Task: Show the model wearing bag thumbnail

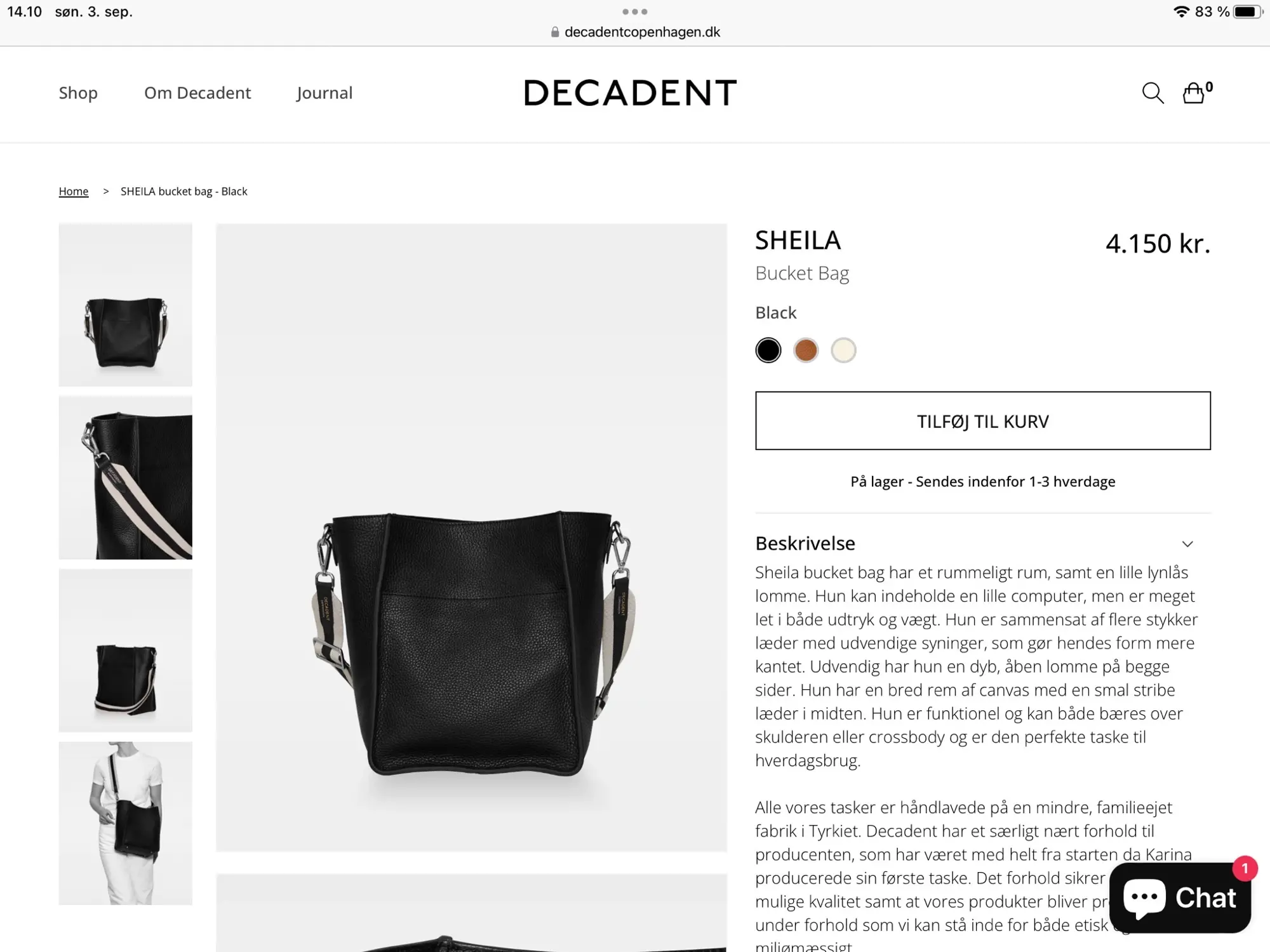Action: pyautogui.click(x=126, y=823)
